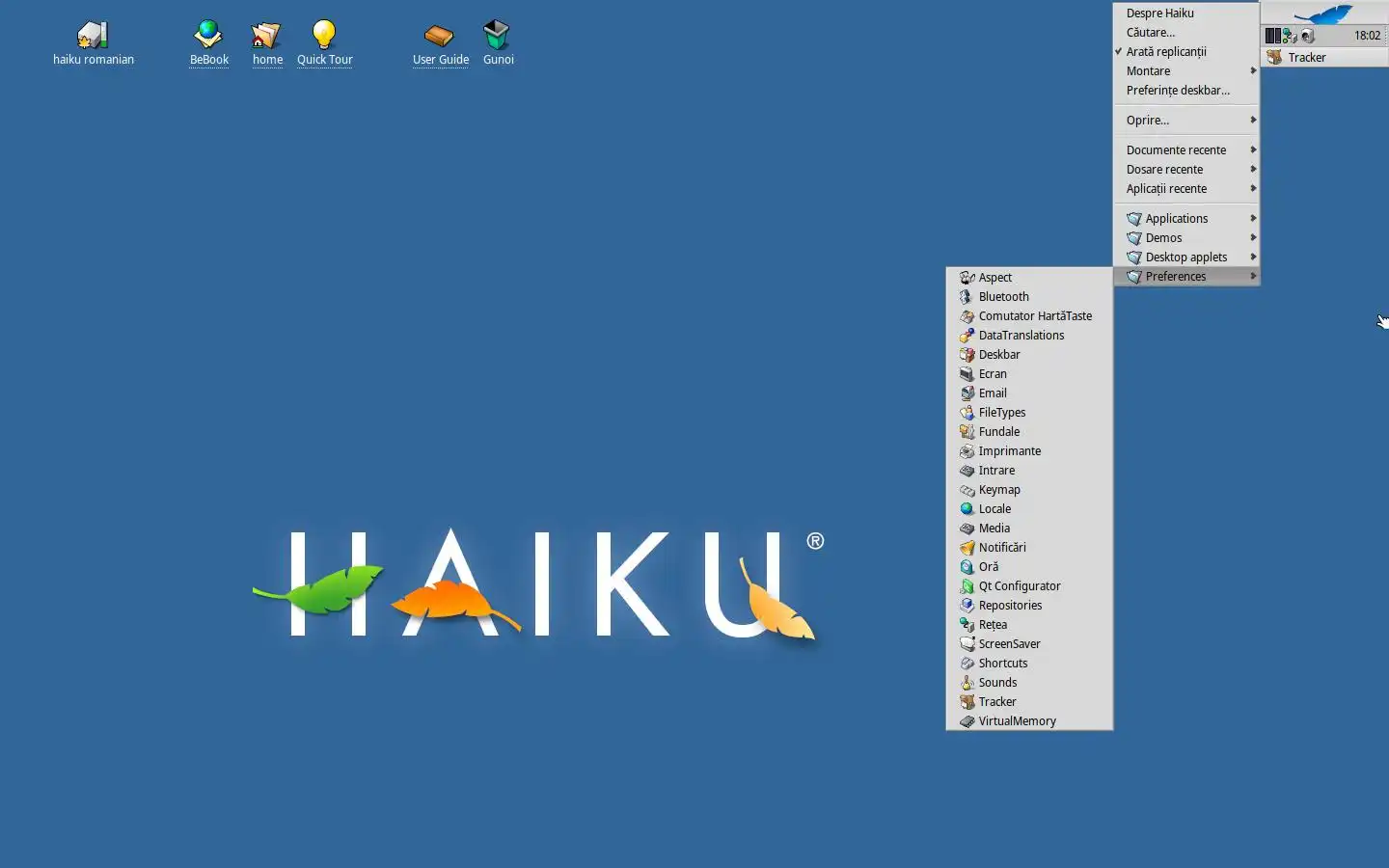This screenshot has height=868, width=1389.
Task: Open the Aspect preferences icon
Action: point(967,278)
